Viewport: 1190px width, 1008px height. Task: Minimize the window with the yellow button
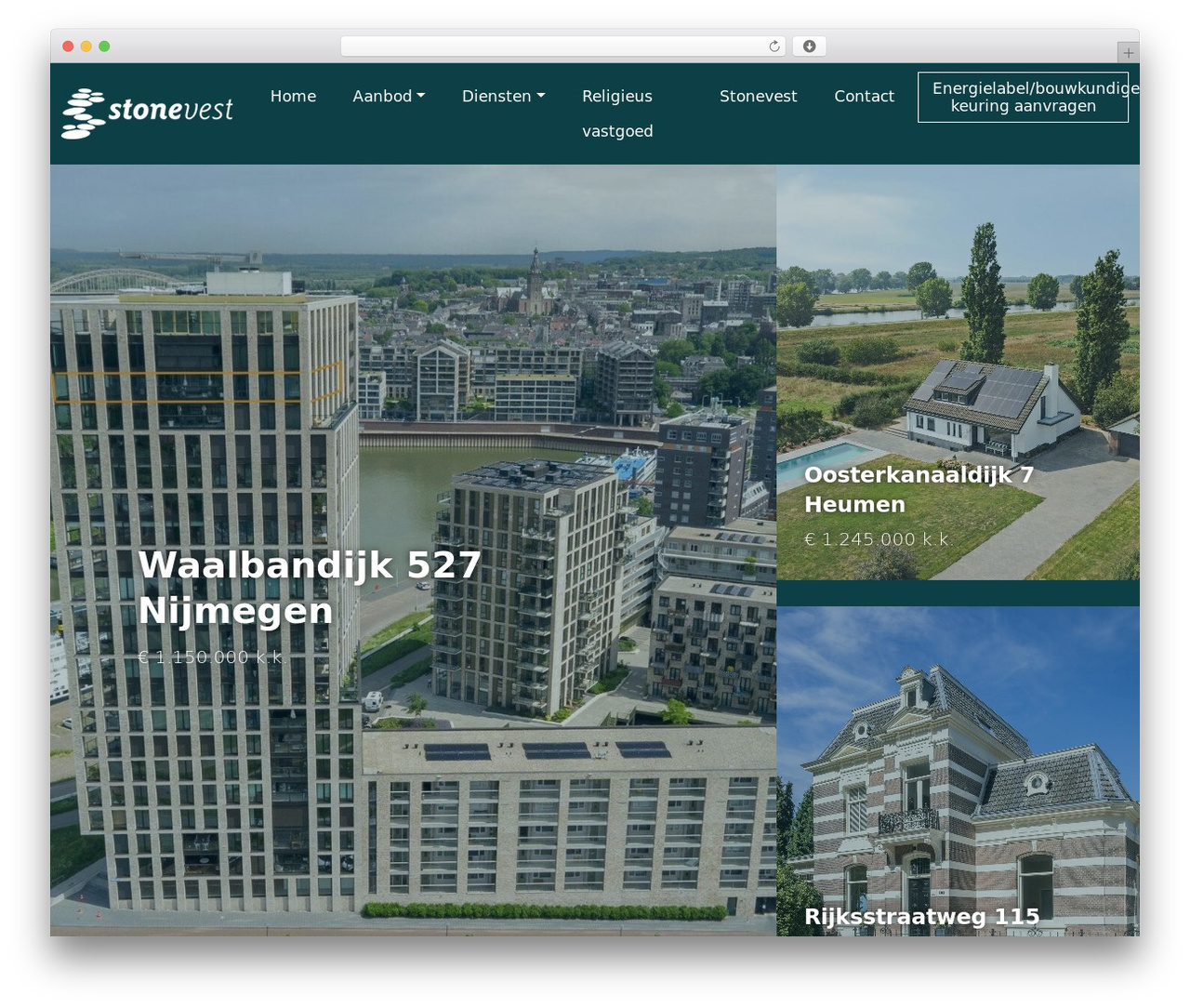click(x=86, y=46)
